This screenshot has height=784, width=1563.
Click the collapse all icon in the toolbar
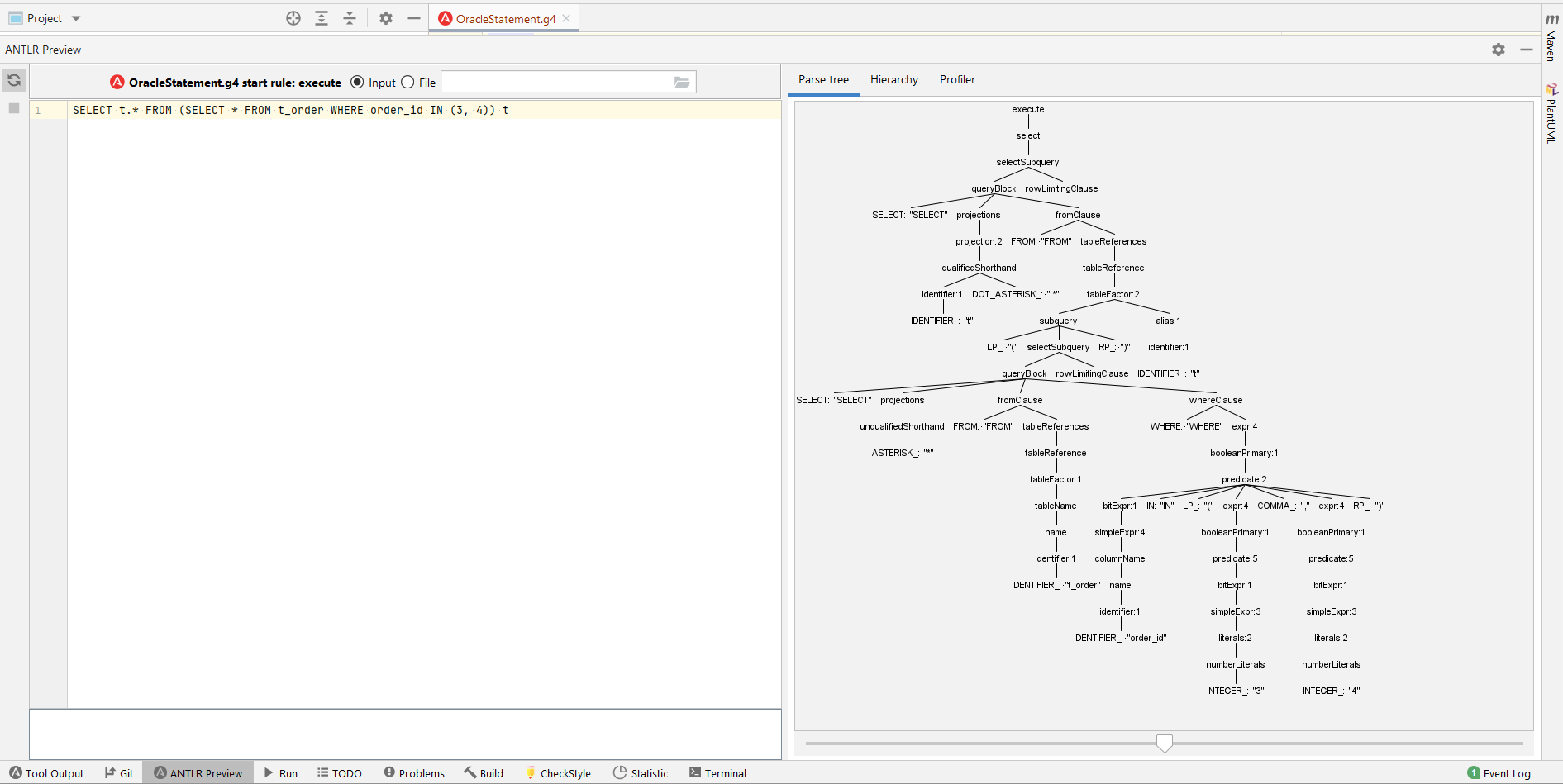pos(350,17)
